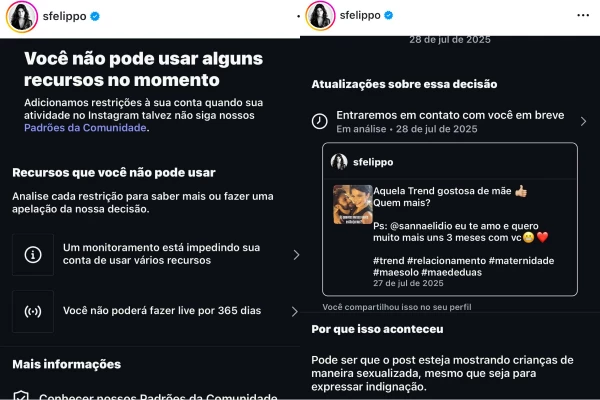The image size is (600, 400).
Task: Click the #maternidade hashtag
Action: pos(521,261)
